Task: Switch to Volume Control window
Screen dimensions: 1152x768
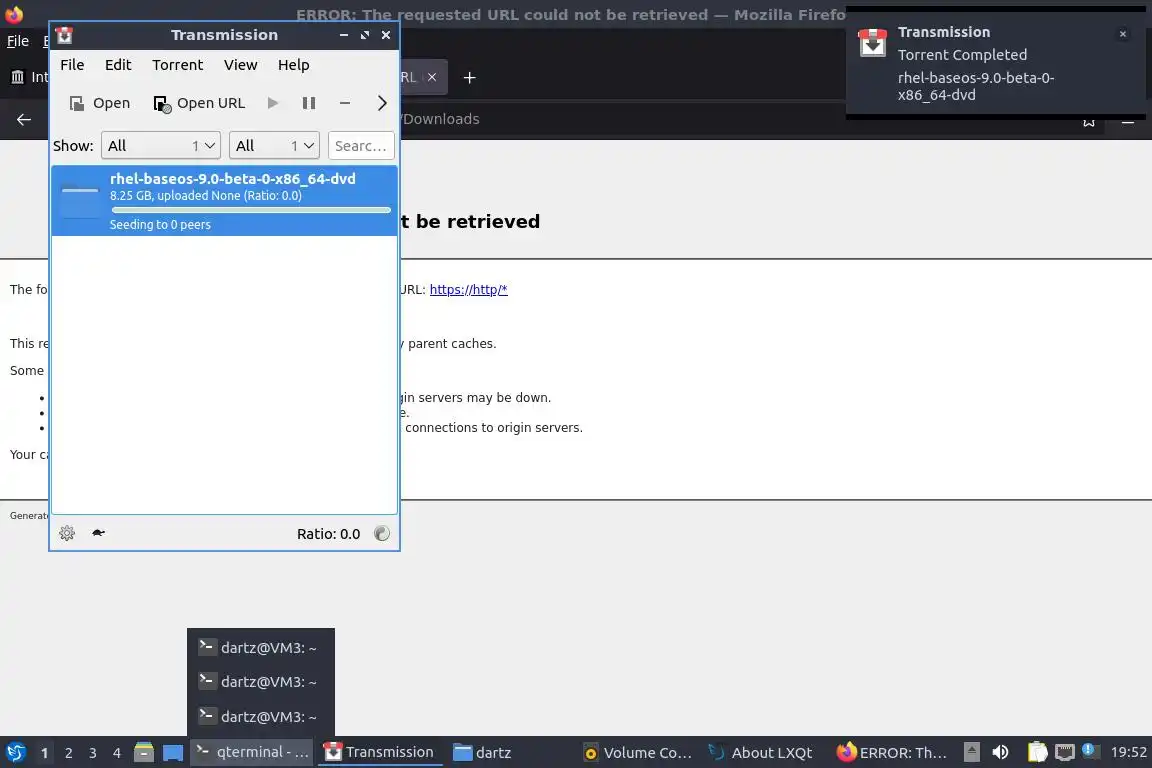Action: click(x=638, y=752)
